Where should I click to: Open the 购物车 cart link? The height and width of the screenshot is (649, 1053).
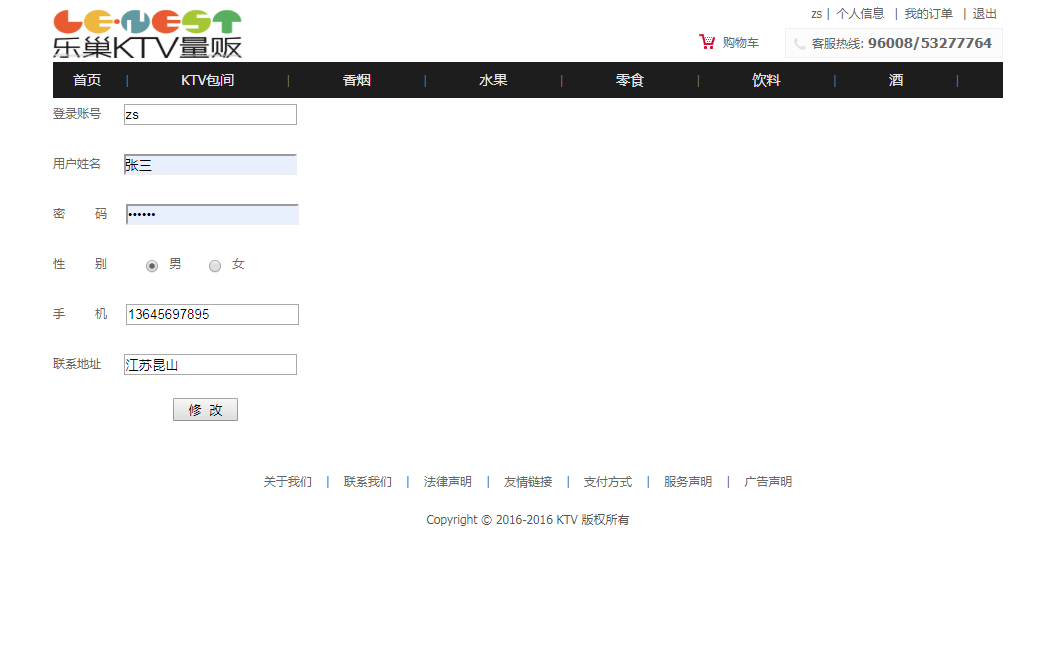tap(741, 42)
